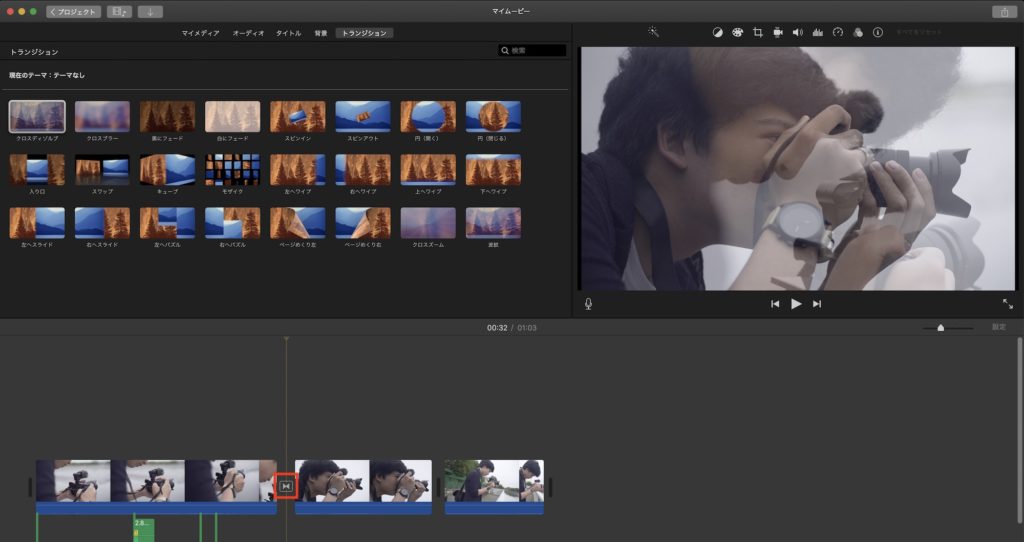Screen dimensions: 1024x542
Task: Switch to the タイトル tab
Action: coord(288,33)
